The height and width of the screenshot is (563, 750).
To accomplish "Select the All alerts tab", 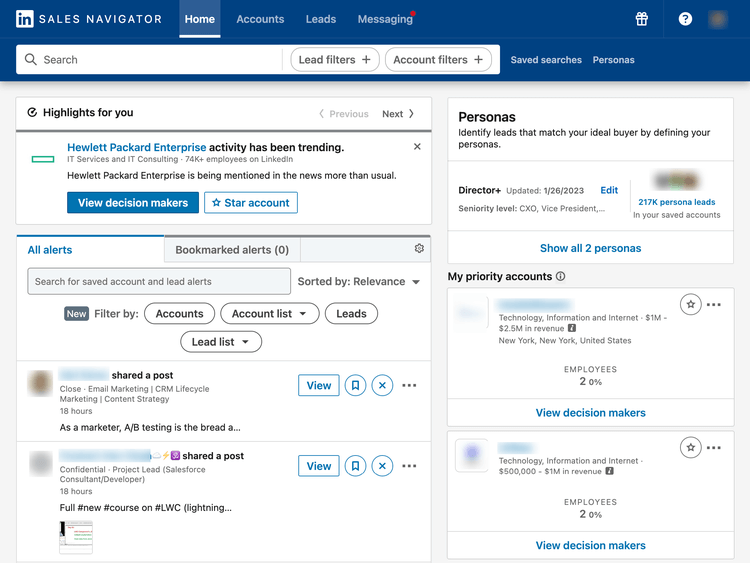I will (x=90, y=250).
